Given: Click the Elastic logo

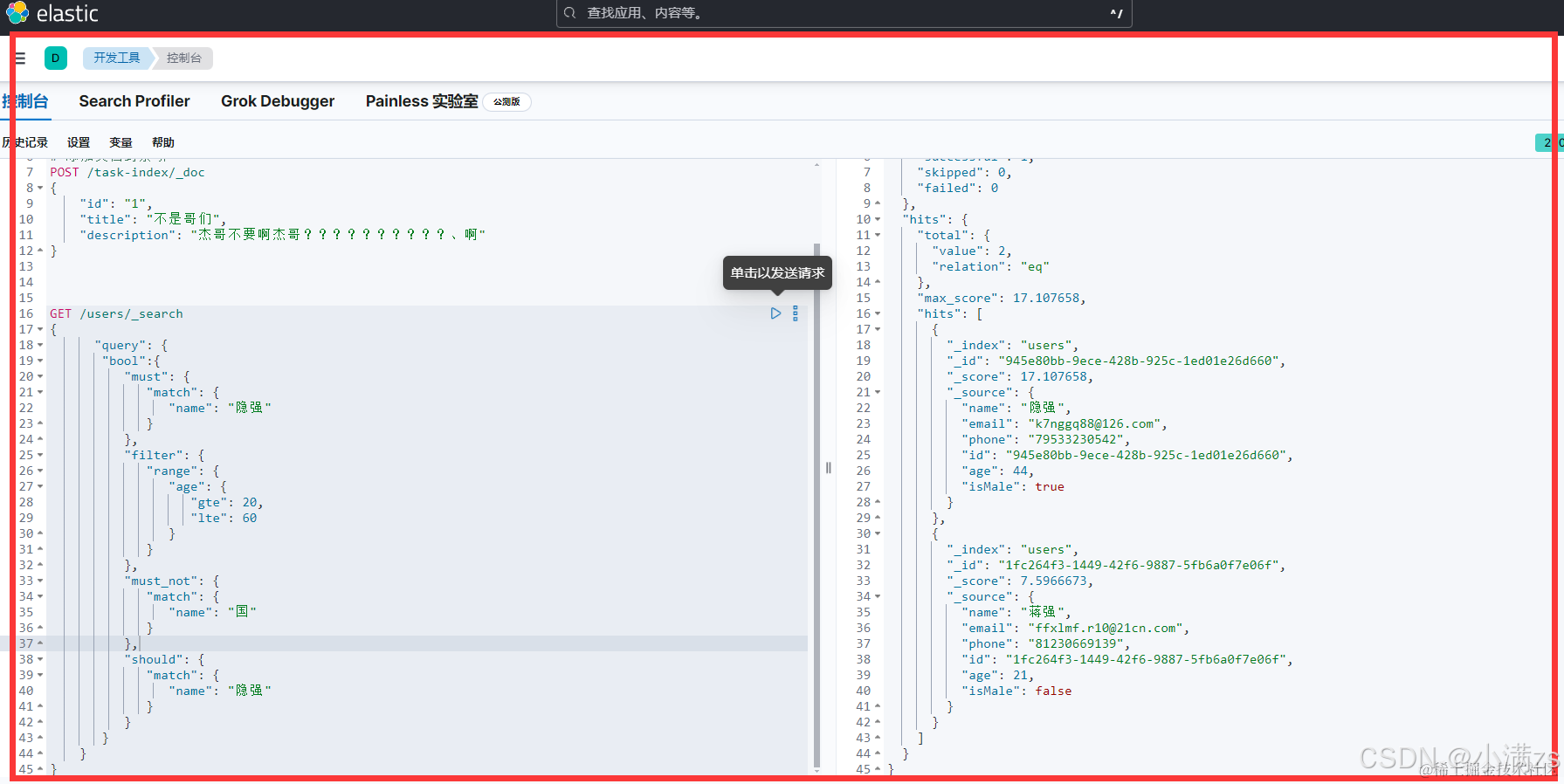Looking at the screenshot, I should 52,13.
